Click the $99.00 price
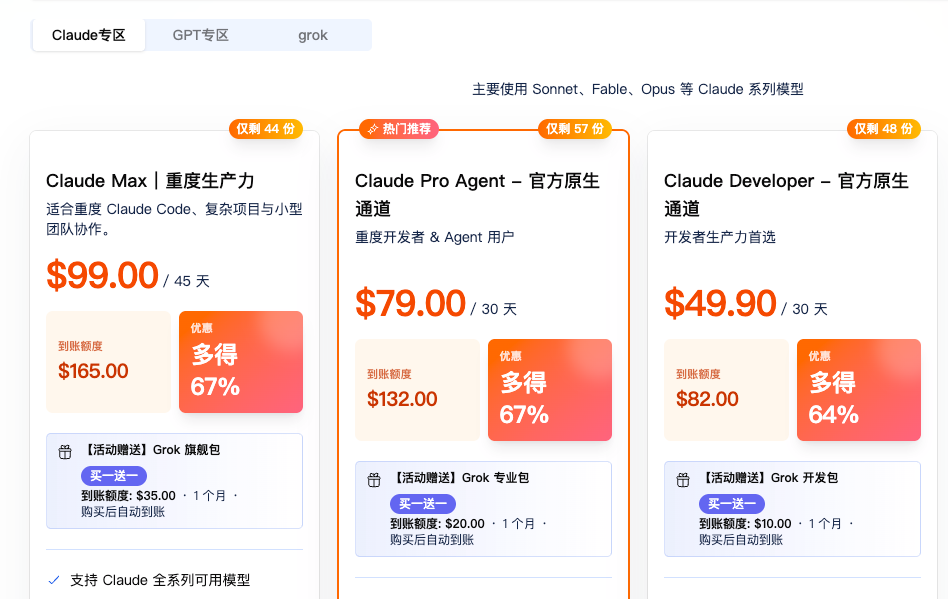This screenshot has width=948, height=599. (x=102, y=276)
